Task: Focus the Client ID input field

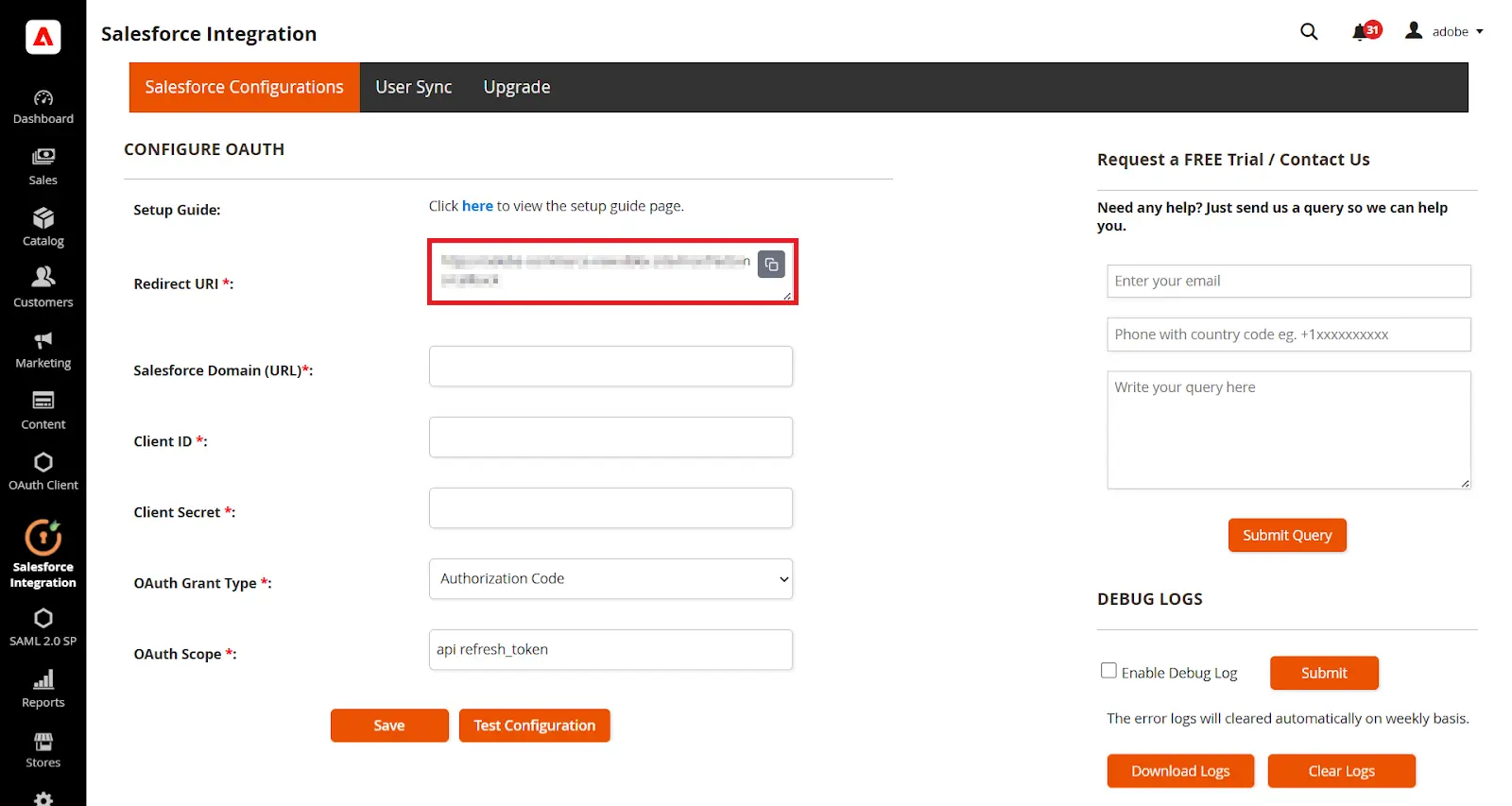Action: click(610, 437)
